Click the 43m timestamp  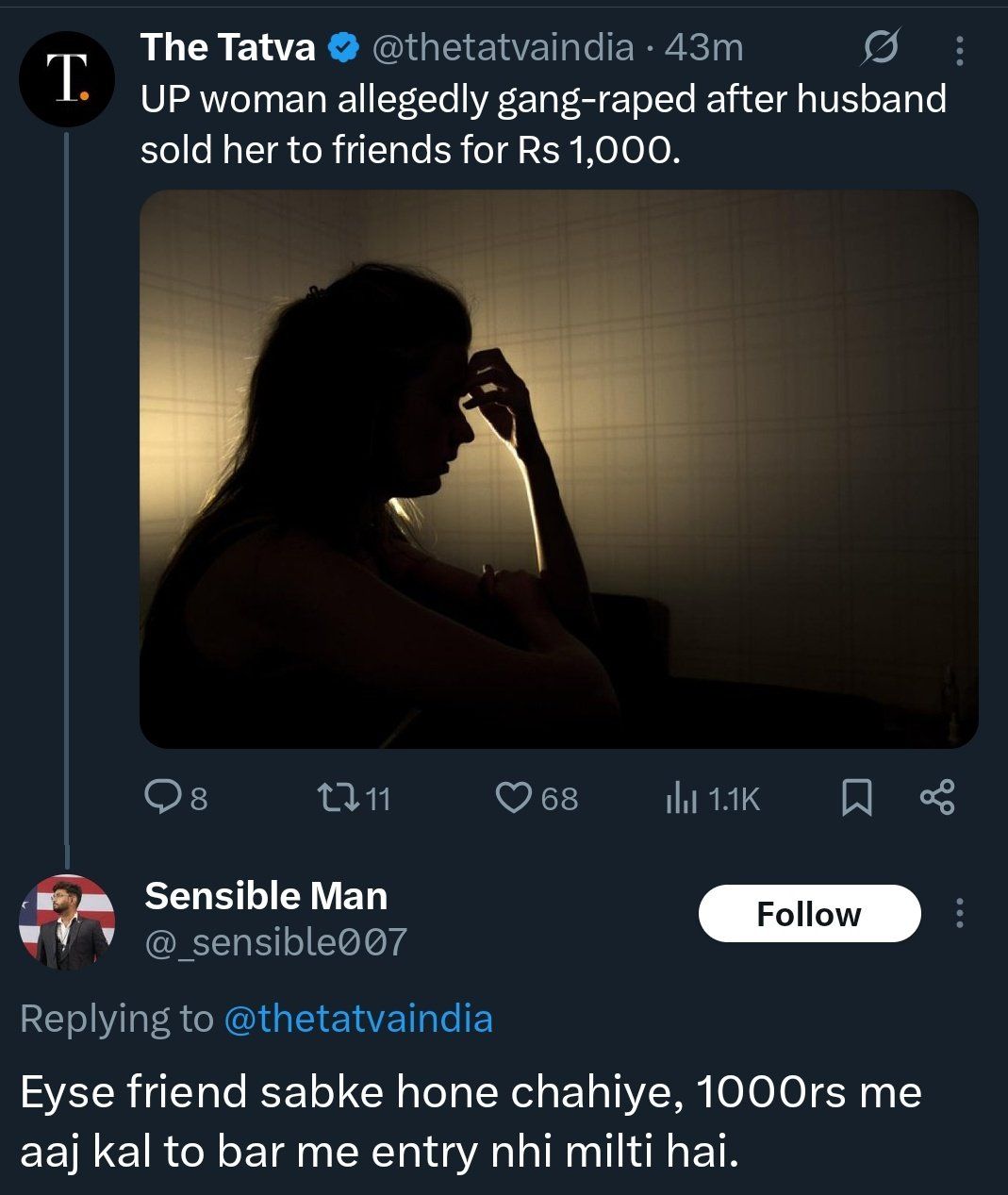coord(703,48)
